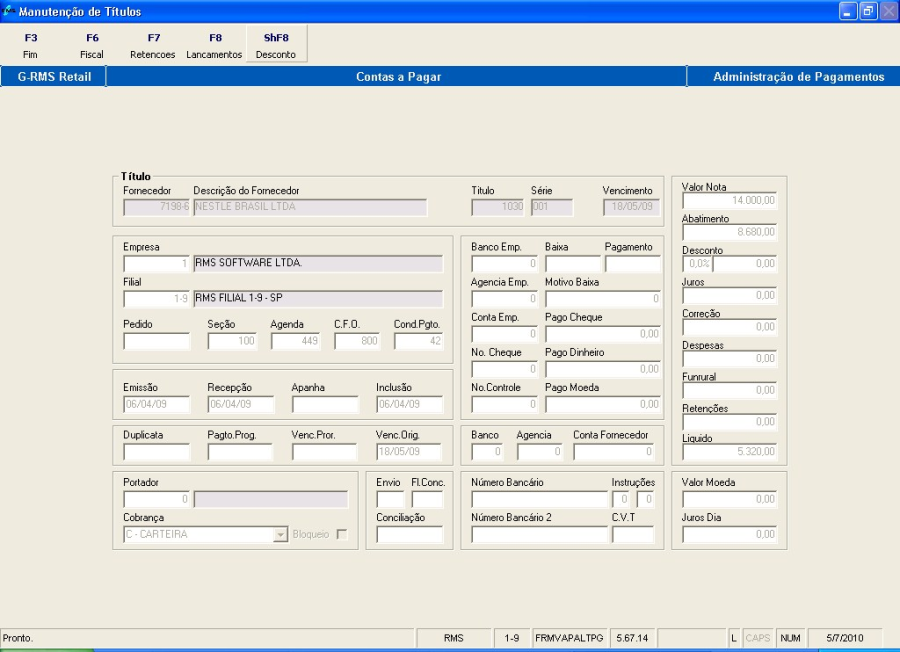The image size is (900, 652).
Task: Click the Baixa field
Action: click(x=573, y=264)
